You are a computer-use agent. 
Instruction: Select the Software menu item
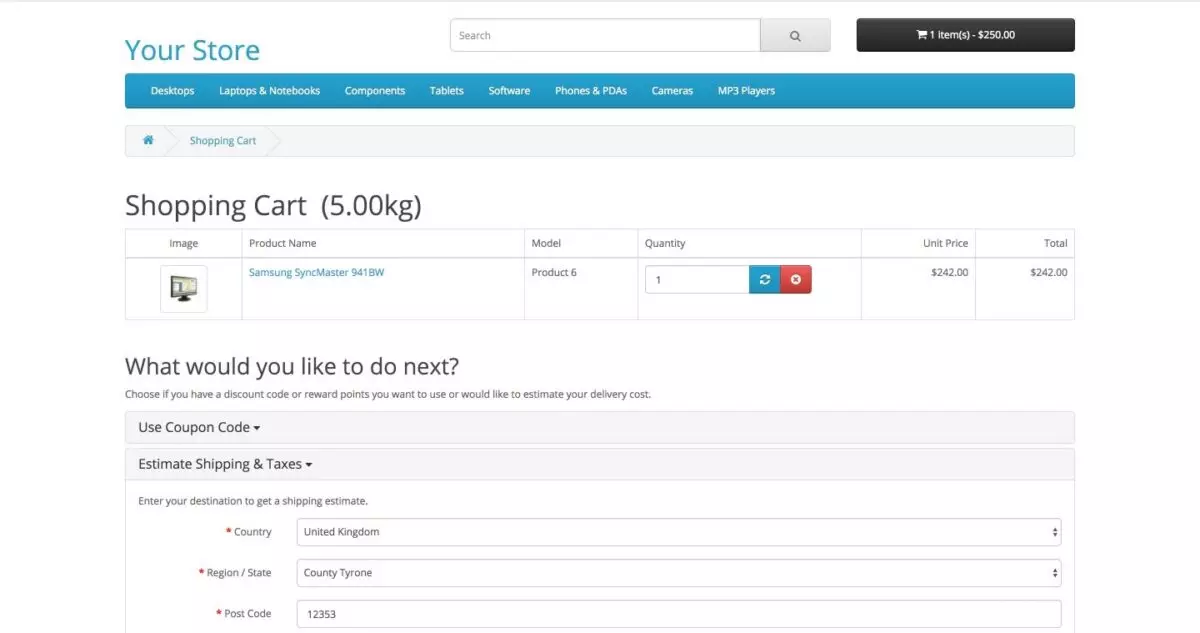pyautogui.click(x=509, y=91)
